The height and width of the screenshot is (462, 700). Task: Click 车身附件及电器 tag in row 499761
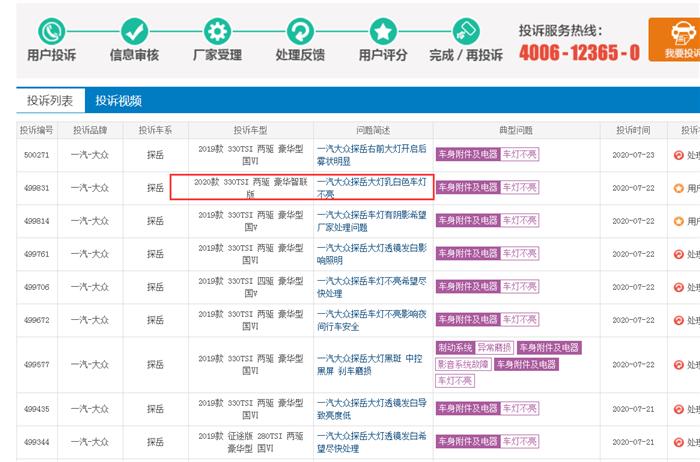(468, 254)
